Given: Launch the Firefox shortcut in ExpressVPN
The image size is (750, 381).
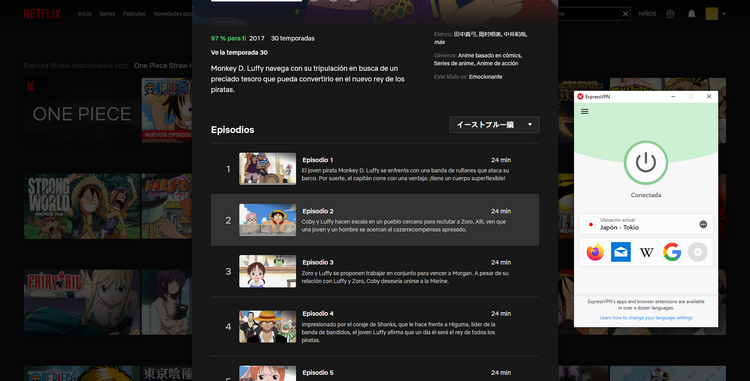Looking at the screenshot, I should (595, 252).
